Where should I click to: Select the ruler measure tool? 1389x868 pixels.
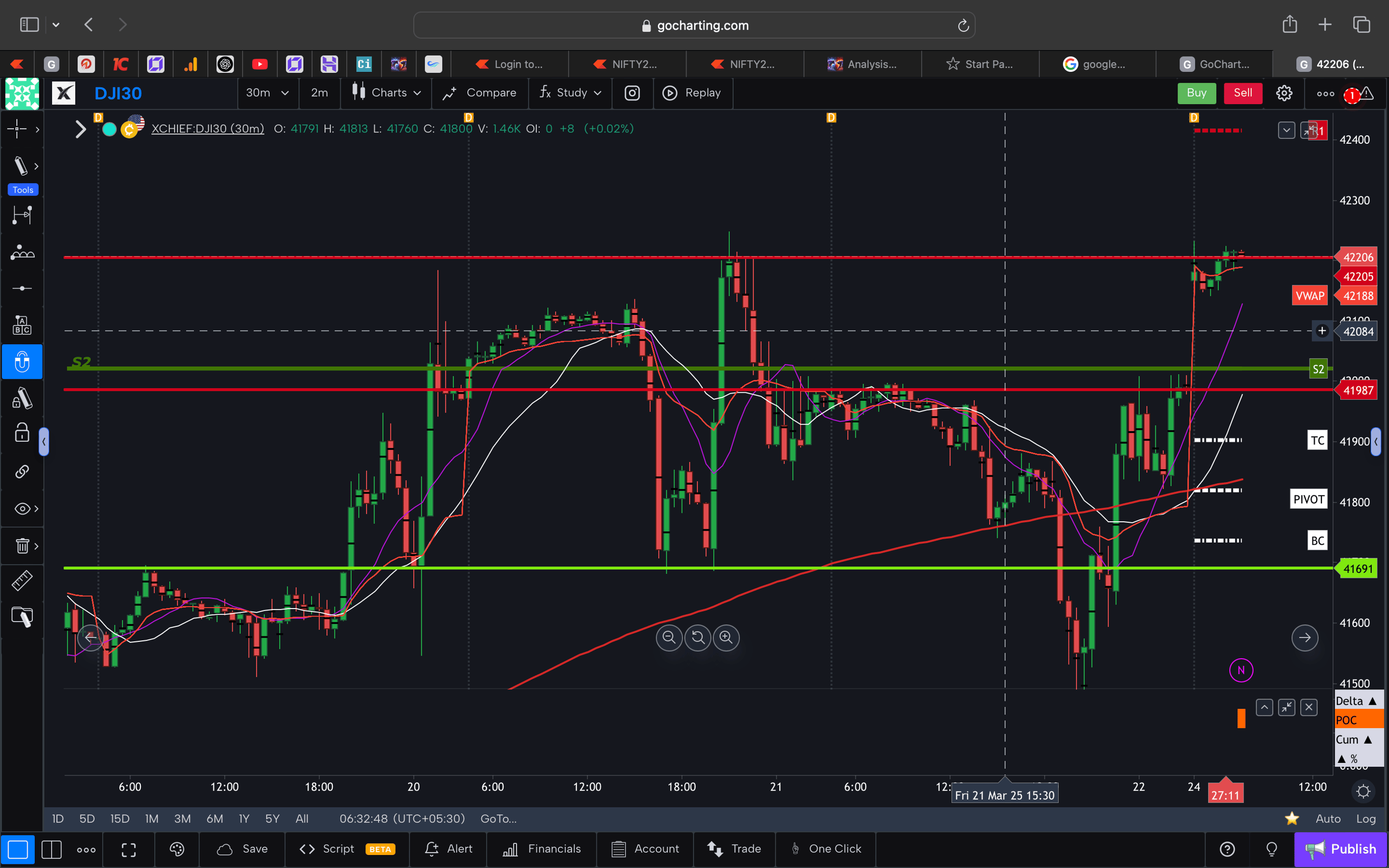click(x=22, y=580)
